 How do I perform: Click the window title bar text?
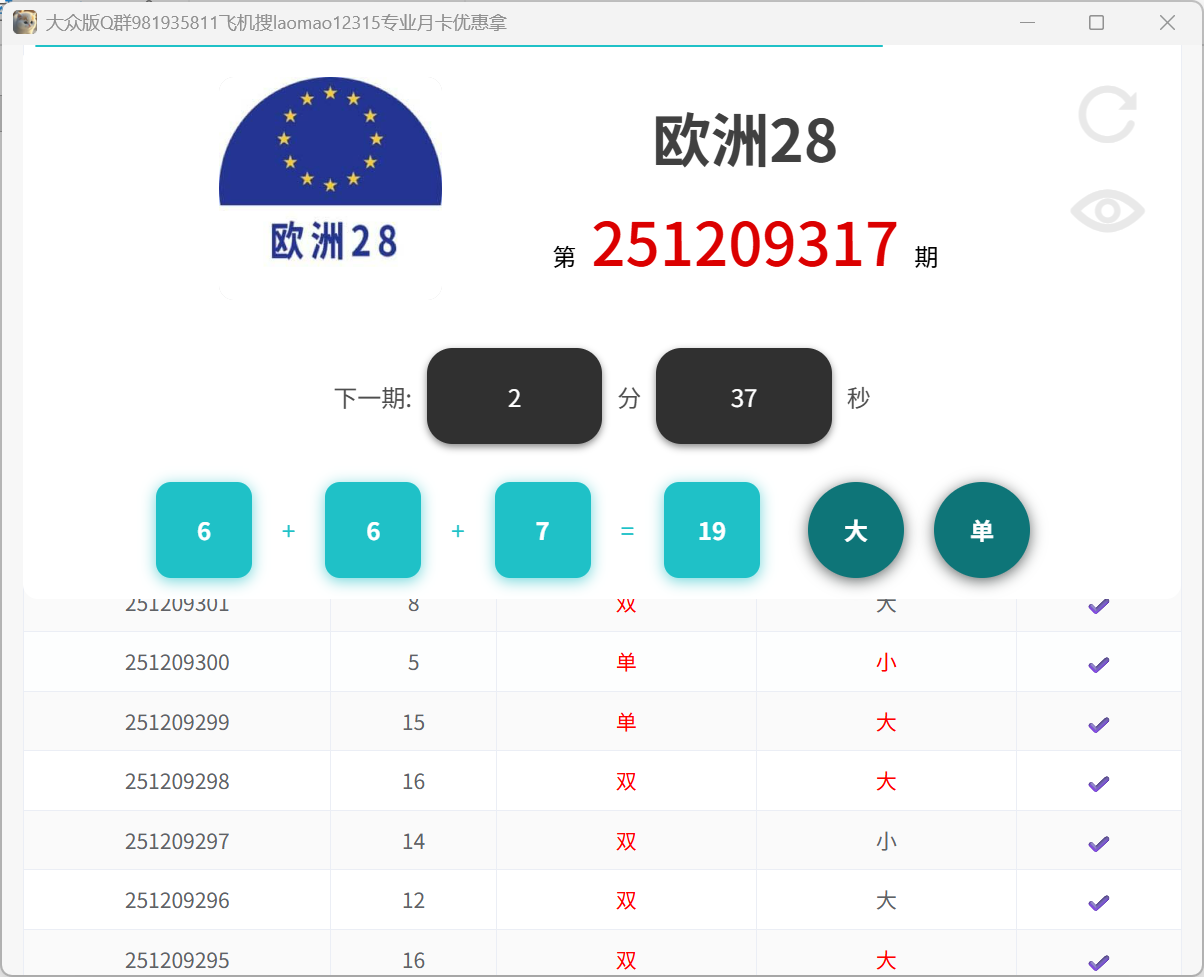point(275,22)
